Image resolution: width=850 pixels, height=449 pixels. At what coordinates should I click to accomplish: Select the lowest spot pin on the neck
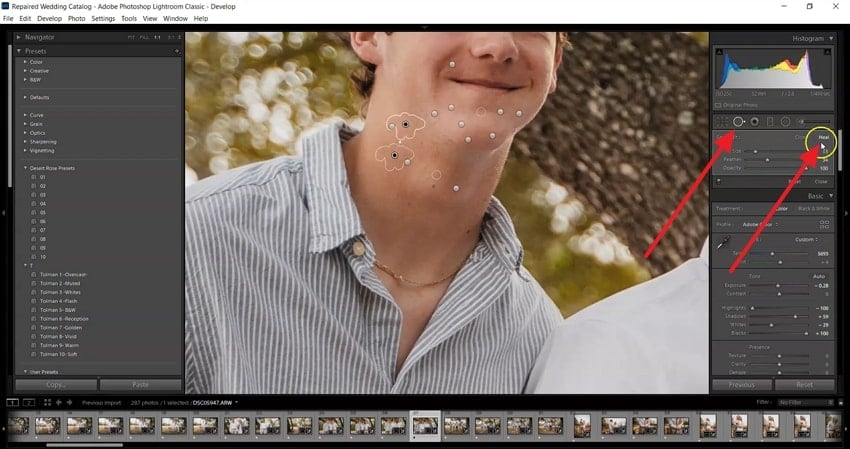[x=456, y=188]
